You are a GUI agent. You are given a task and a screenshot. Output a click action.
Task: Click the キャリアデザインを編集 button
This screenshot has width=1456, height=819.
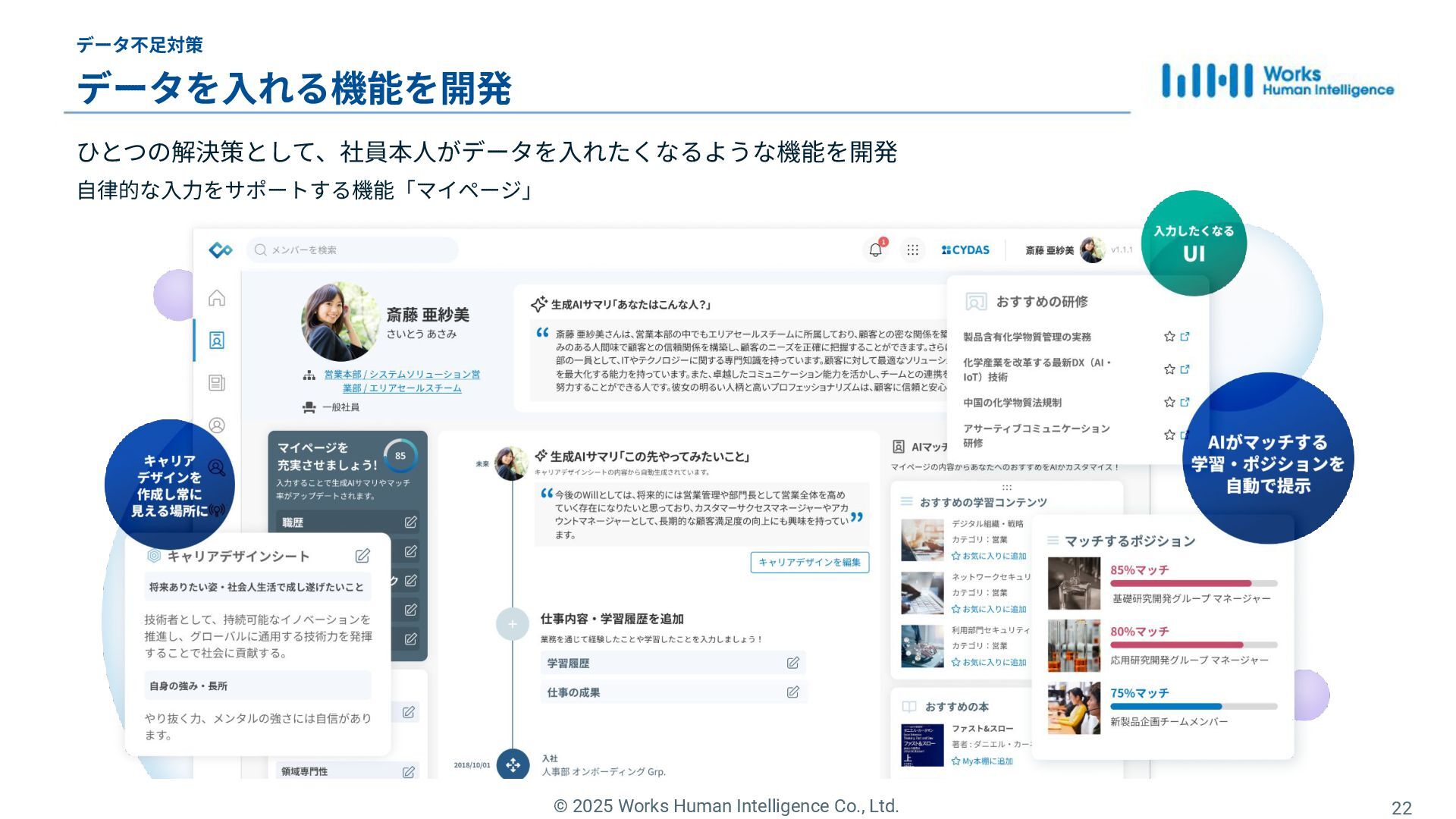click(809, 562)
